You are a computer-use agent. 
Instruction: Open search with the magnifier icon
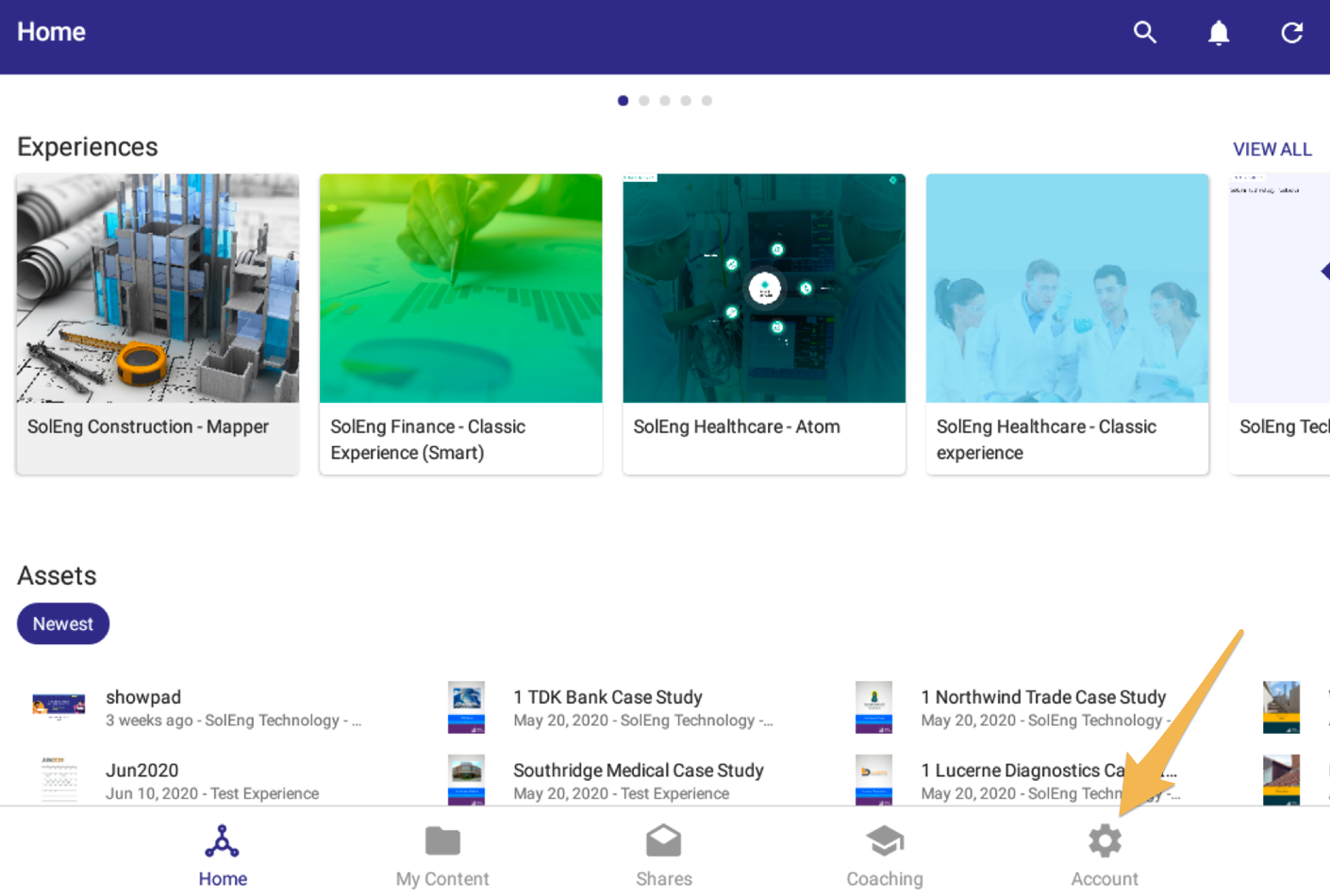1144,33
